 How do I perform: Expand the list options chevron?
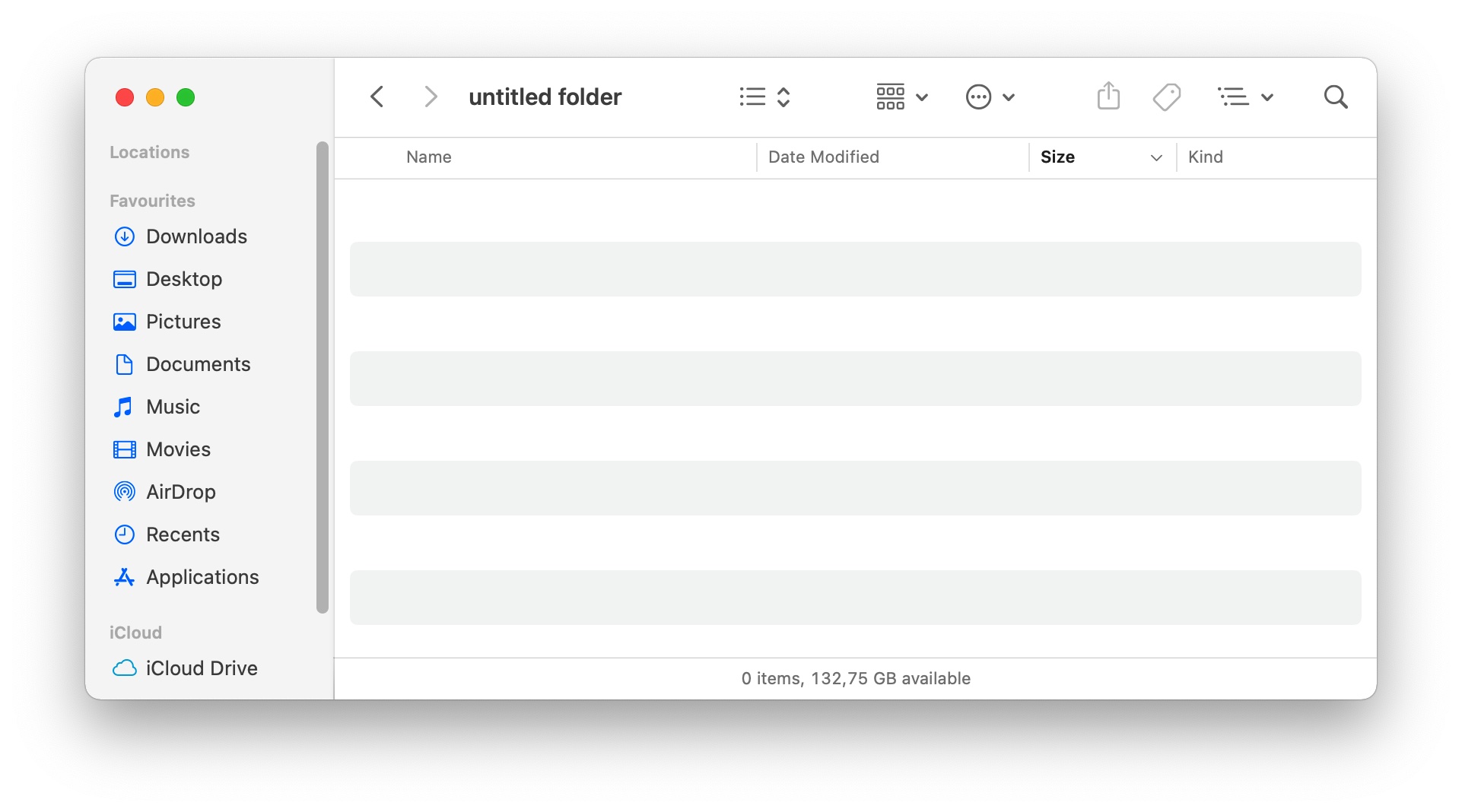(1267, 97)
